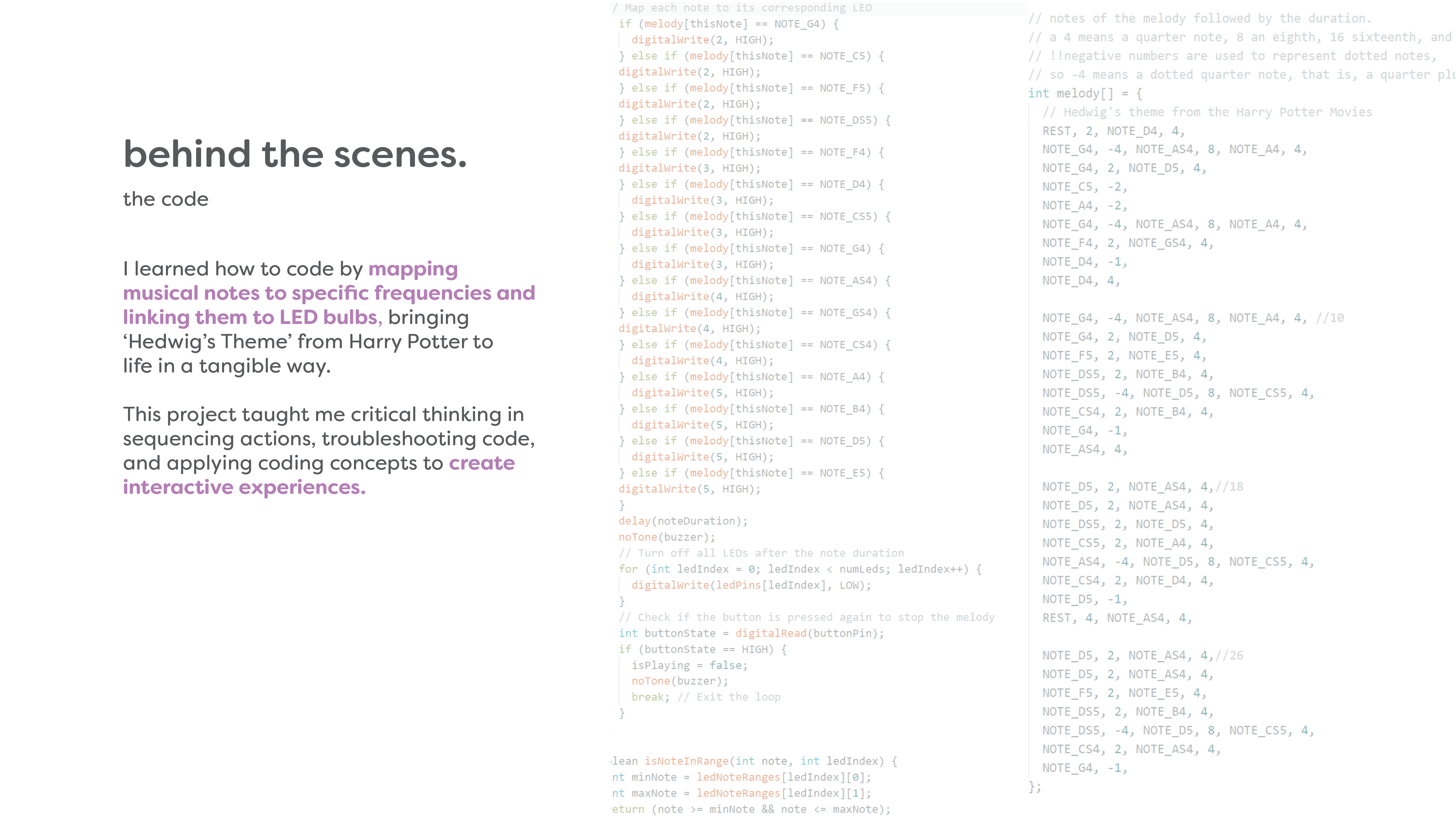Click the line "NOTE_D4, -1,"

1085,262
